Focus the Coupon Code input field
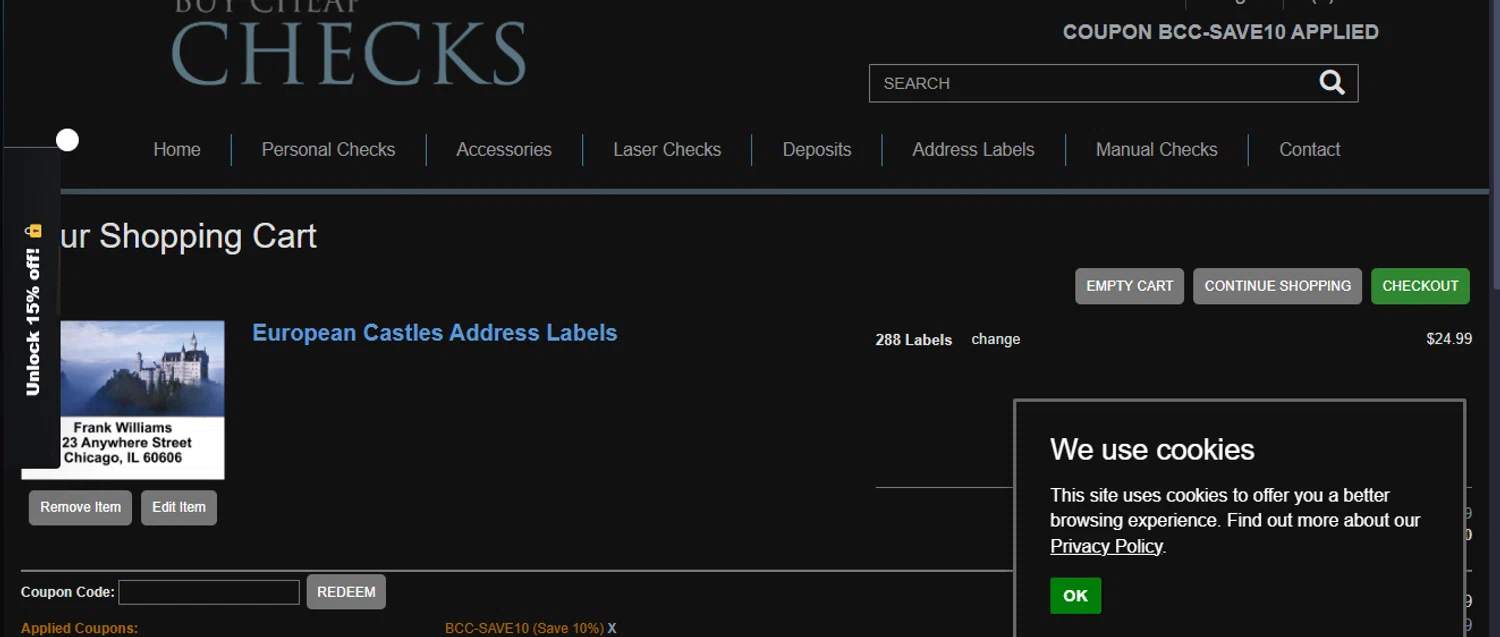1500x637 pixels. tap(209, 592)
